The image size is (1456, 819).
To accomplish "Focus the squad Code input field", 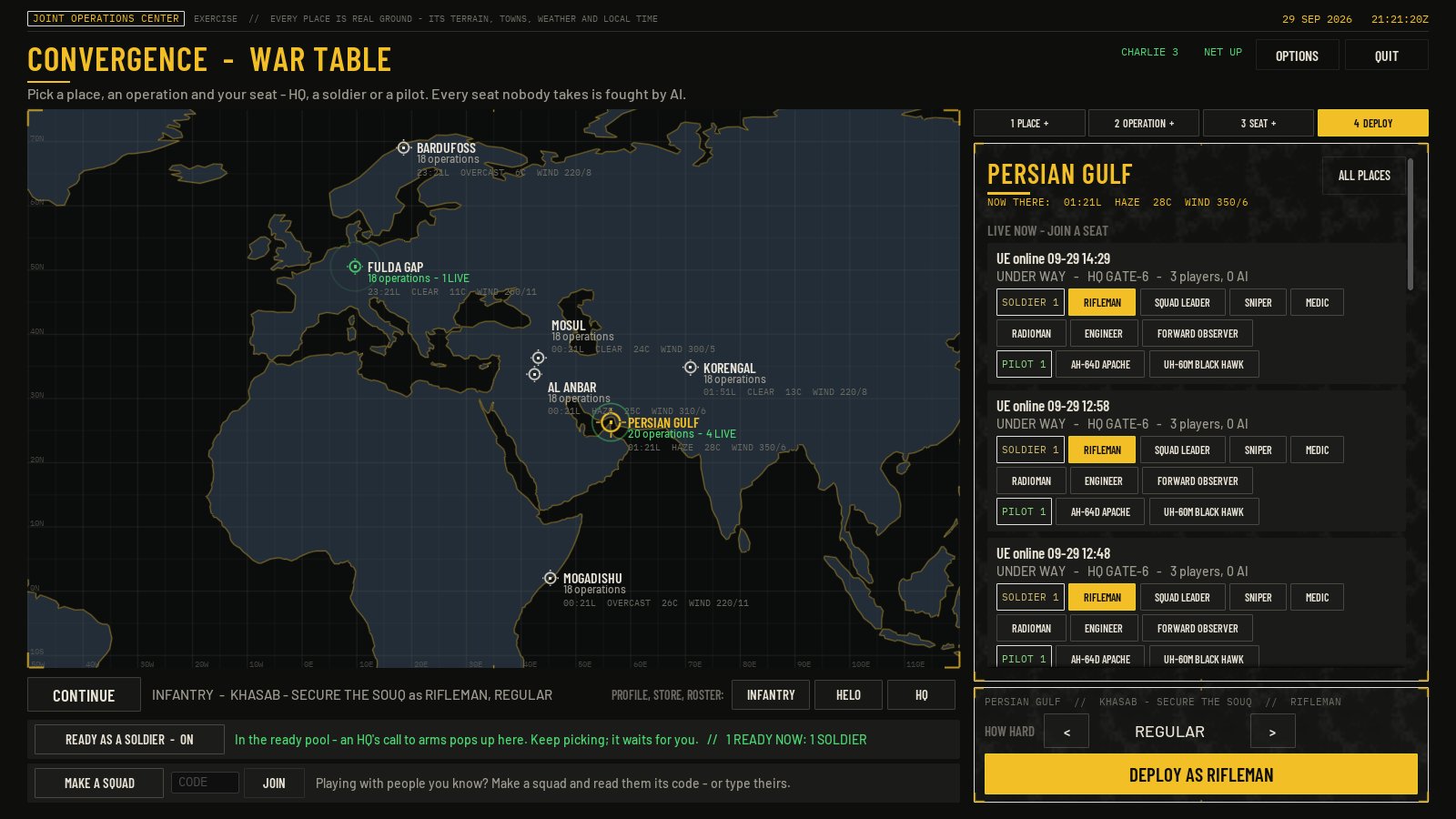I will click(x=205, y=783).
